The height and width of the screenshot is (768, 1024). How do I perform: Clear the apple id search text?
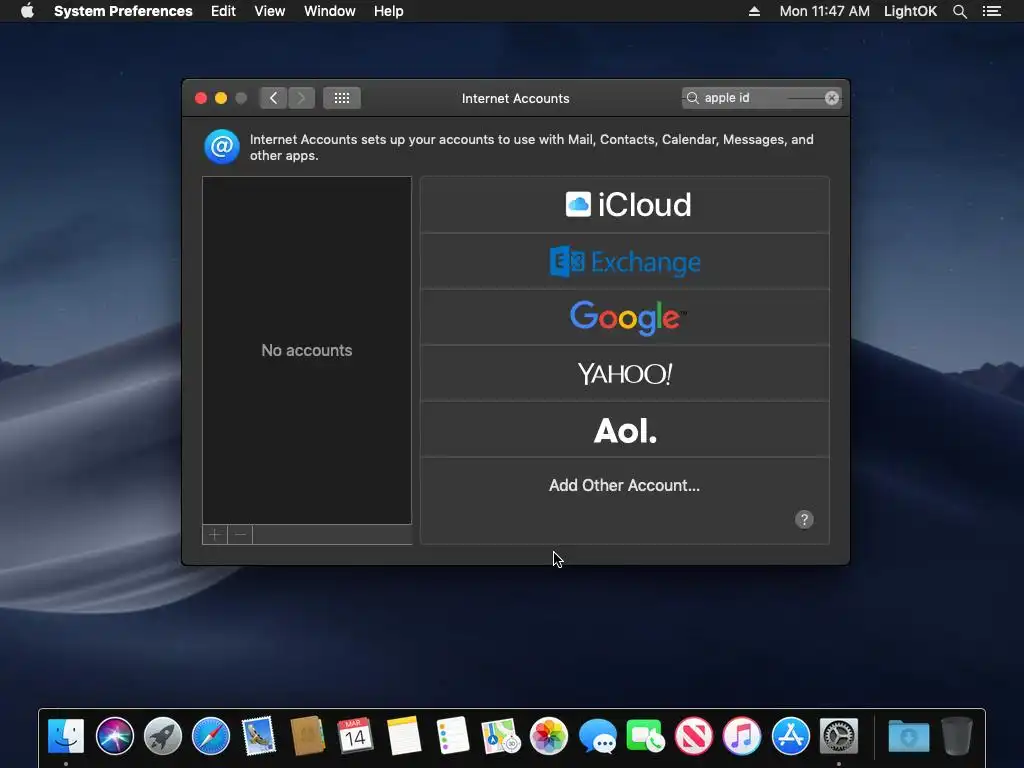click(831, 98)
